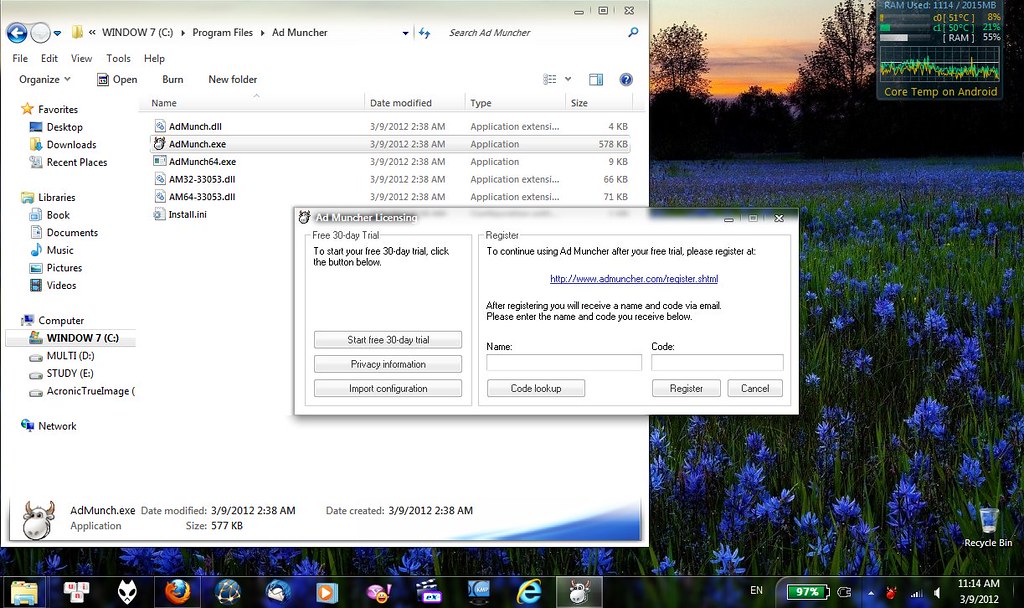1024x608 pixels.
Task: Select the AM32-33053.dll file icon
Action: (x=160, y=179)
